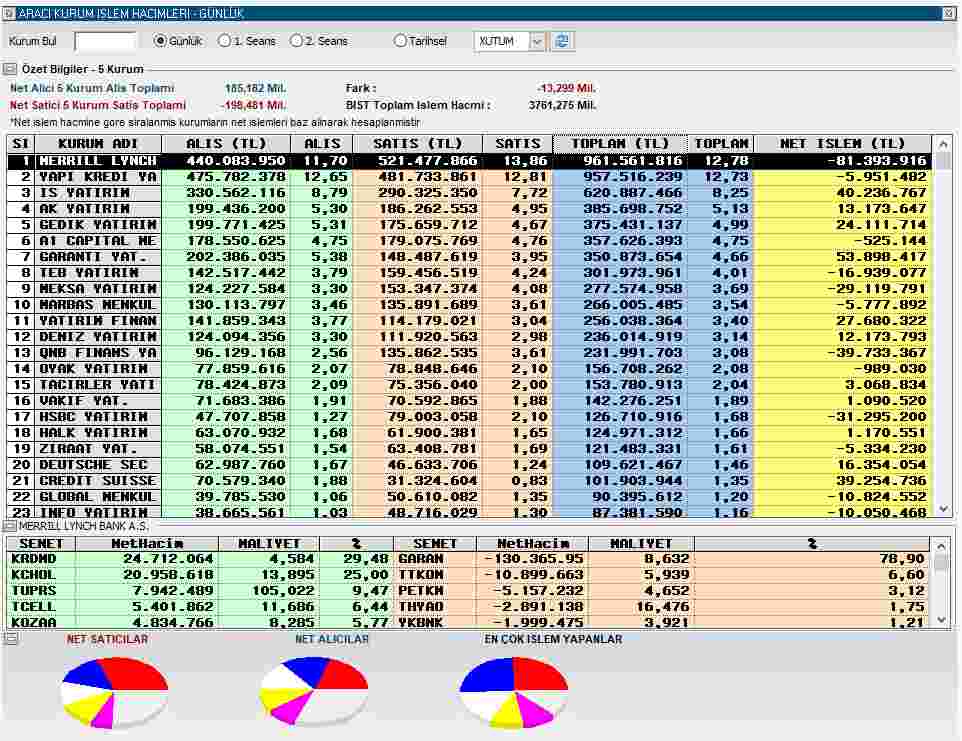Click the EN COK ISLEM YAPANLAR pie chart

(514, 693)
